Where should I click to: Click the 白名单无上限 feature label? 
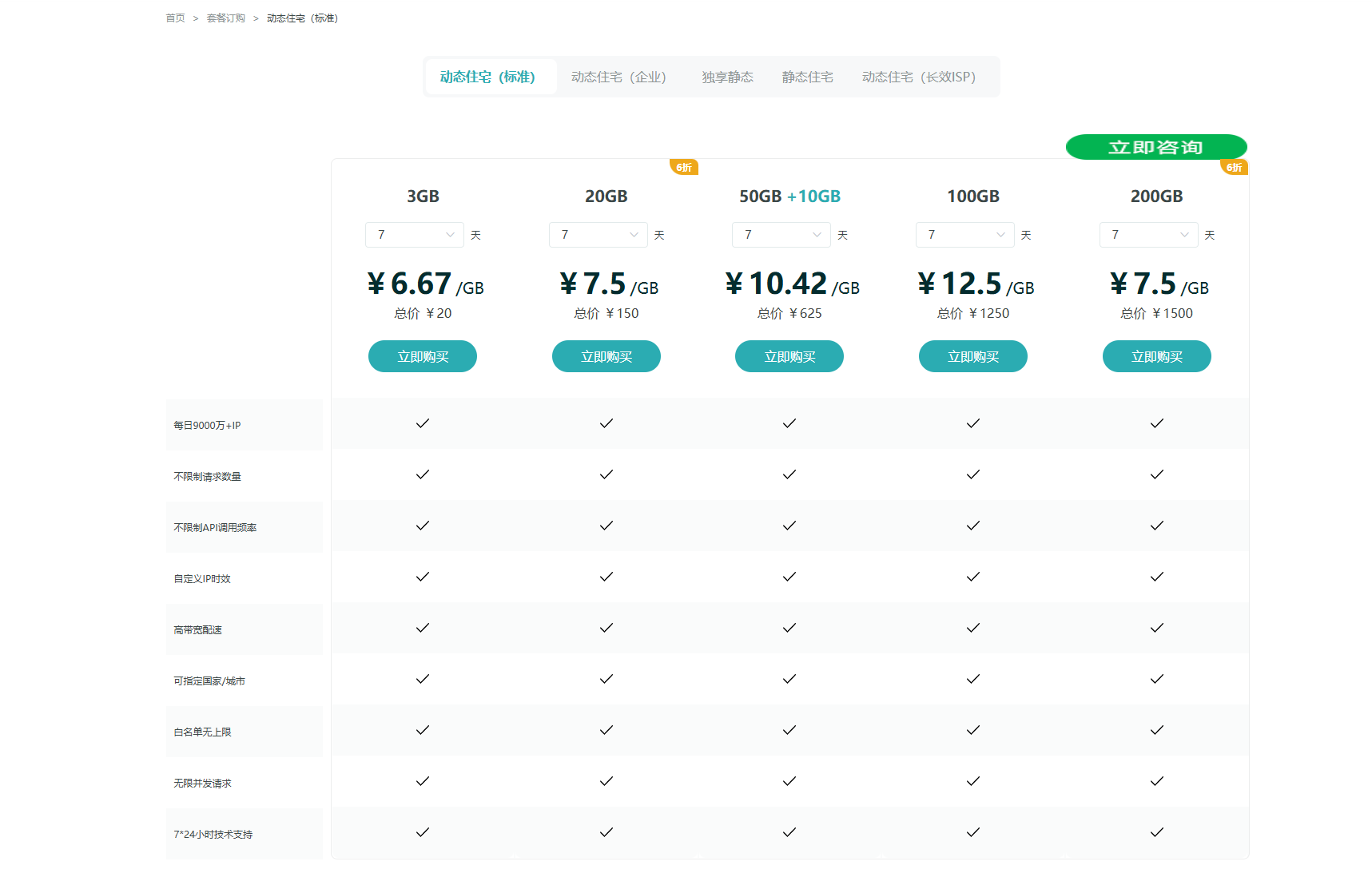click(x=202, y=732)
